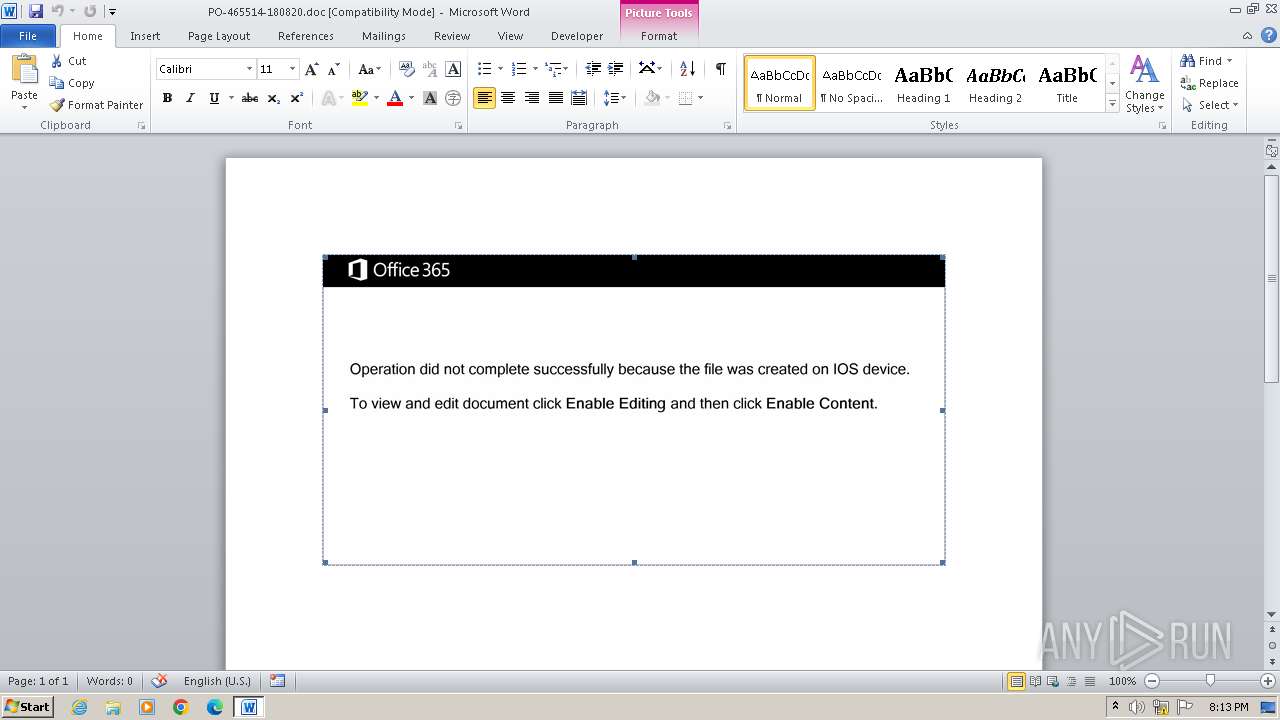Toggle Bold formatting
This screenshot has width=1280, height=720.
click(x=167, y=98)
